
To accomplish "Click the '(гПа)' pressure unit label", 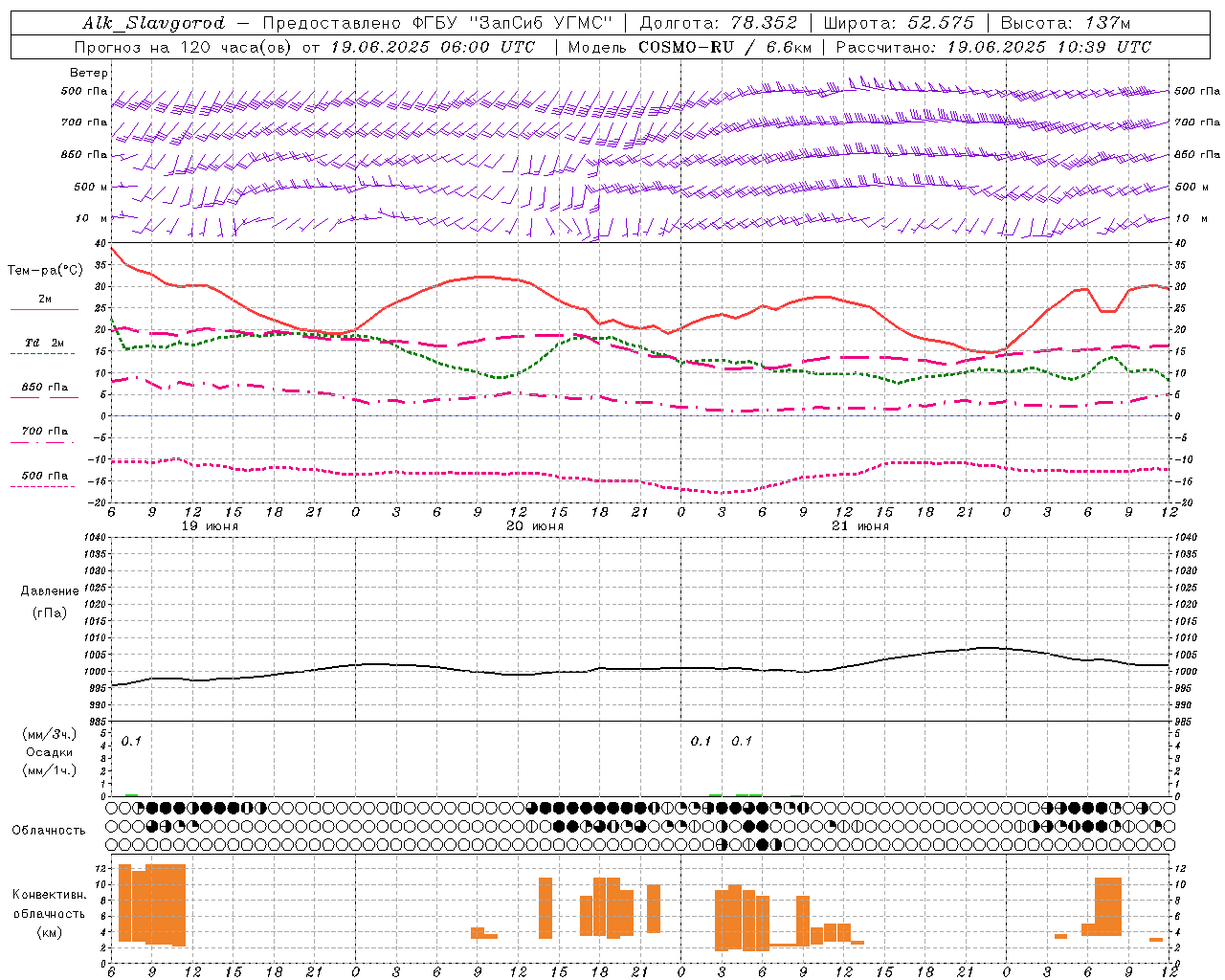I will (x=50, y=612).
